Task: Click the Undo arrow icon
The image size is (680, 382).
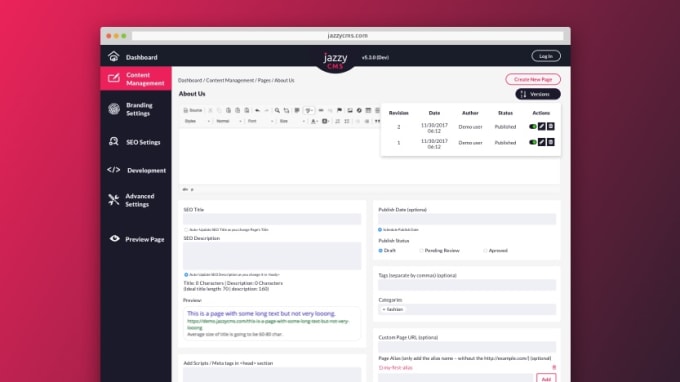Action: click(257, 111)
